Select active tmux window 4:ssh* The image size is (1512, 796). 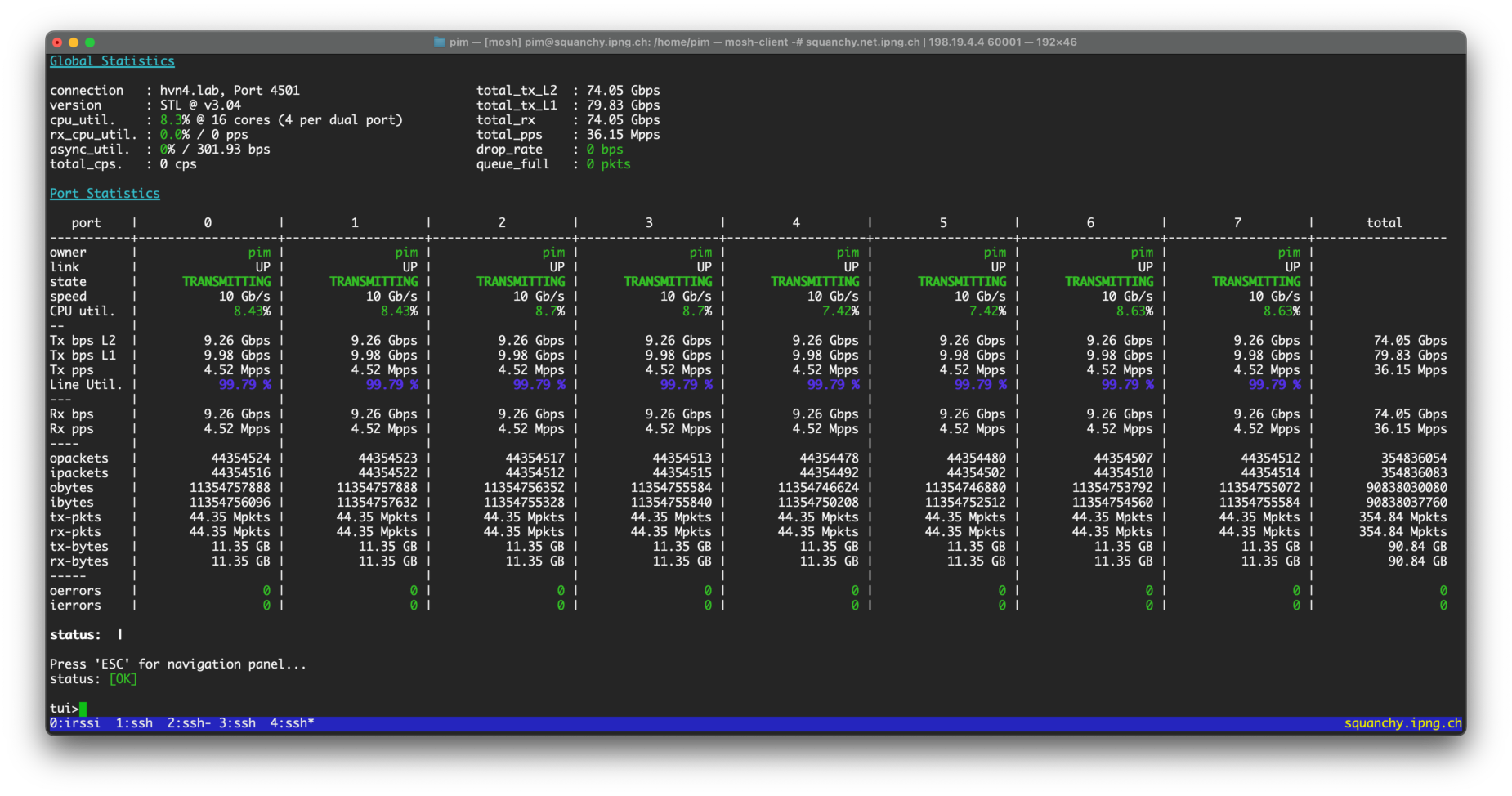(292, 723)
